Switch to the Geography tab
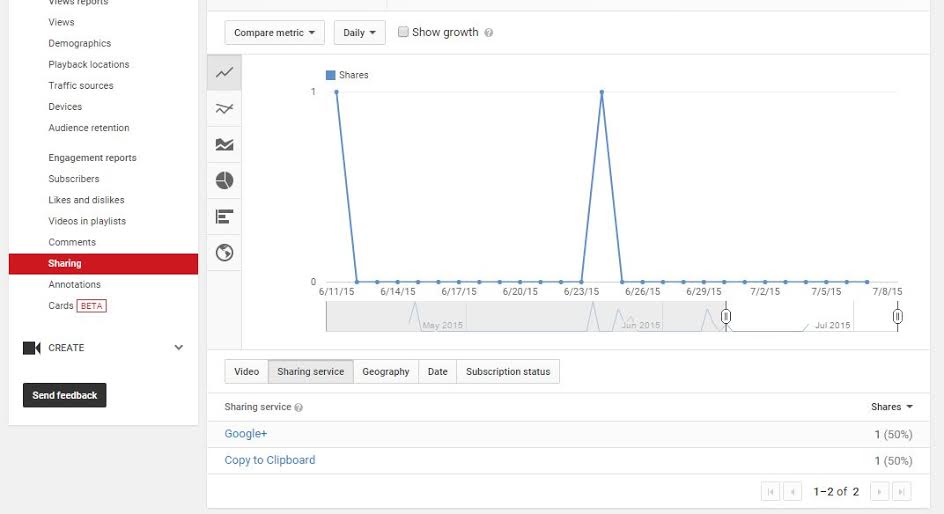Screen dimensions: 944x514 click(386, 371)
